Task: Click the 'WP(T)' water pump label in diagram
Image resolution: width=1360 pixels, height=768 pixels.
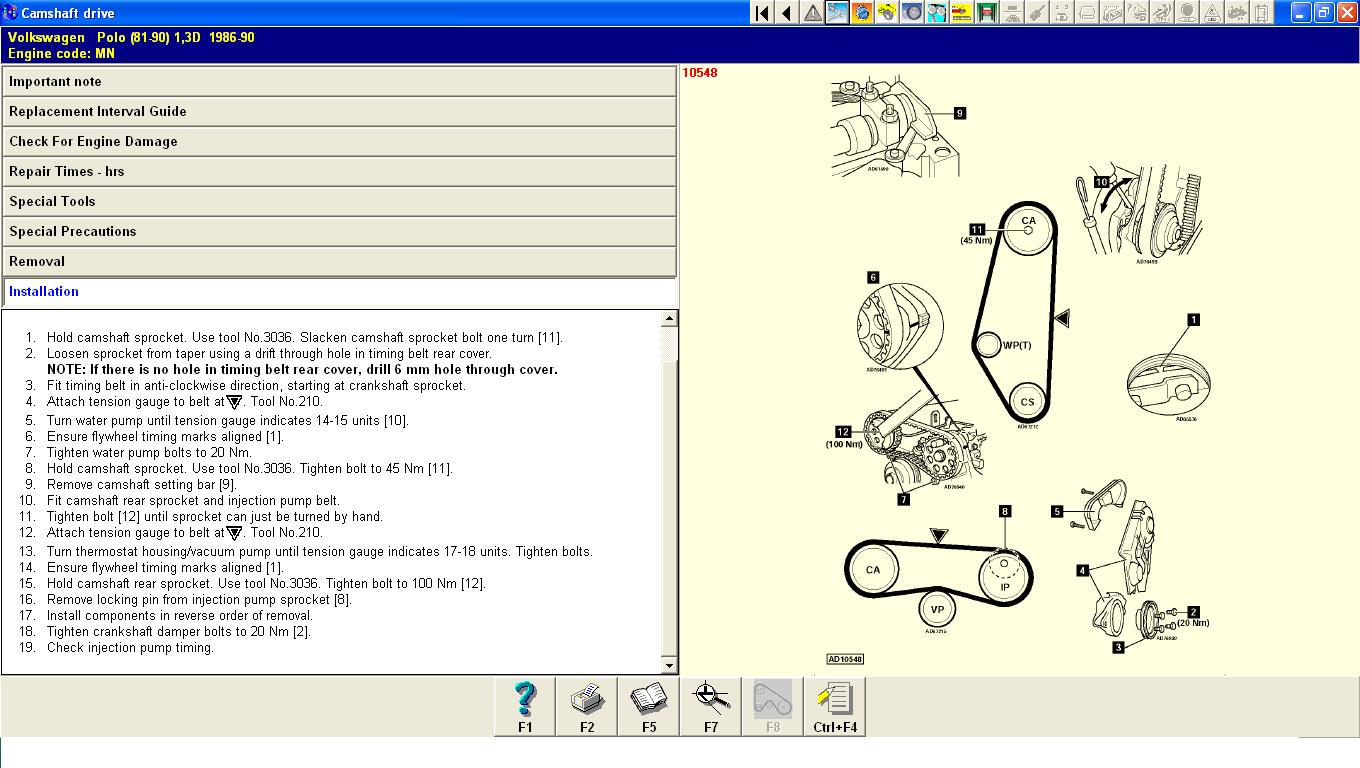Action: (x=1016, y=346)
